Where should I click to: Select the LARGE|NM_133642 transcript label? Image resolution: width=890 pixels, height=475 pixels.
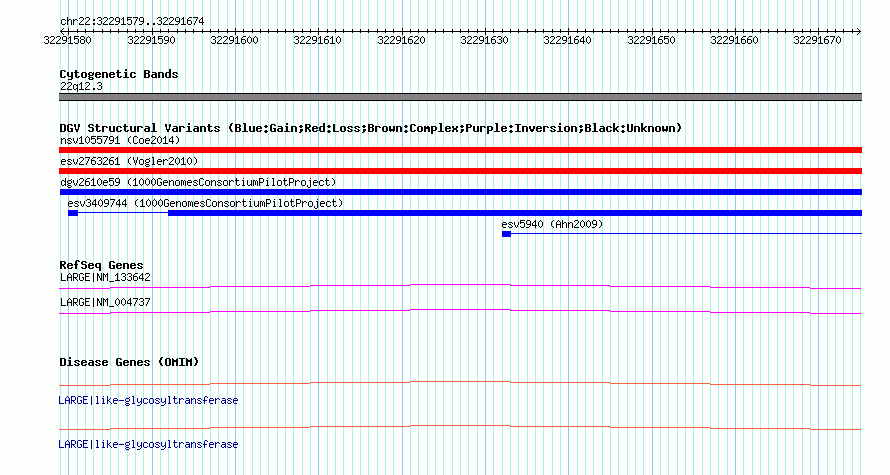coord(105,278)
